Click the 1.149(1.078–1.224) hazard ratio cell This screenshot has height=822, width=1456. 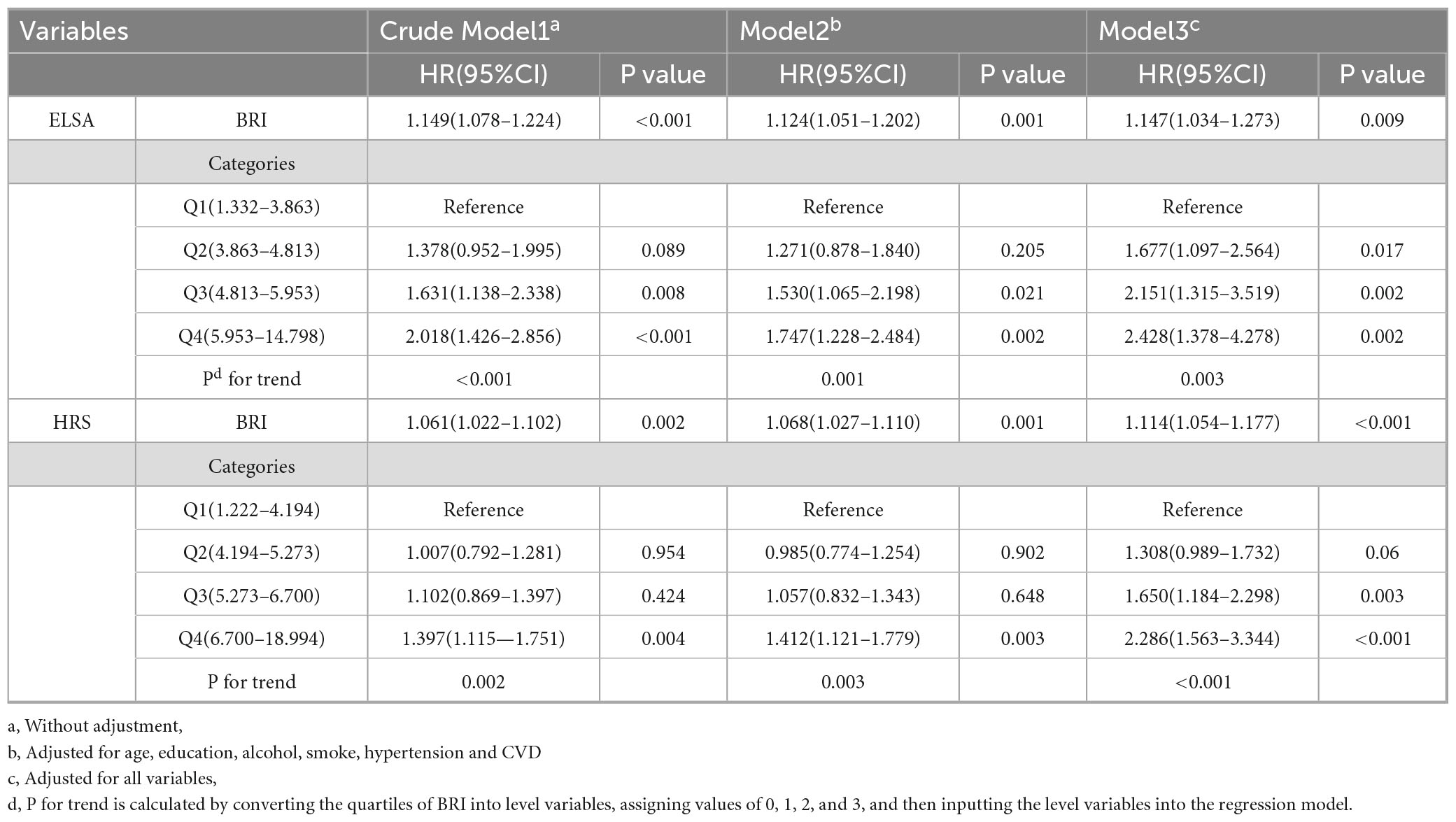click(x=483, y=120)
